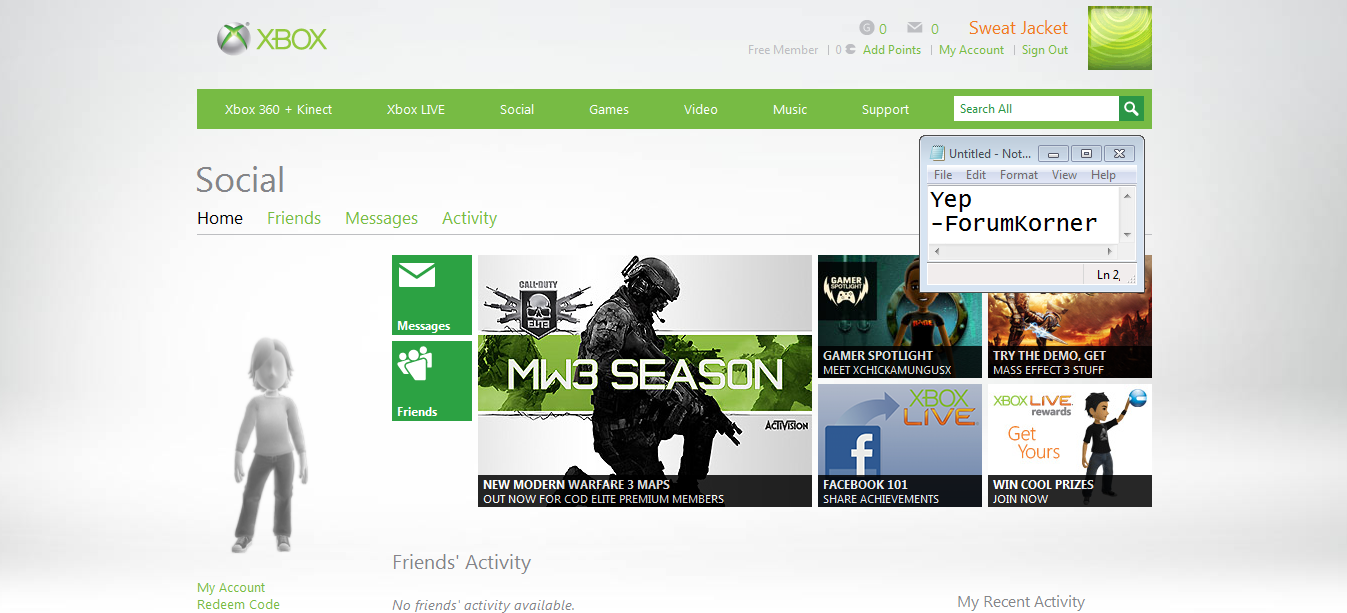Image resolution: width=1347 pixels, height=613 pixels.
Task: Click the Sweat Jacket gamertag
Action: point(1018,28)
